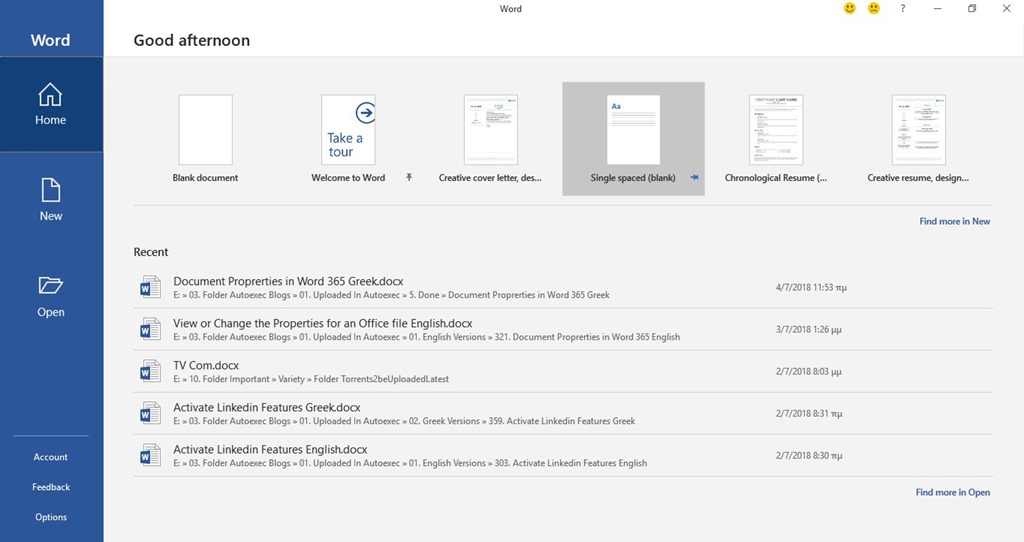The width and height of the screenshot is (1024, 542).
Task: Pick the Chronological Resume template
Action: coord(776,130)
